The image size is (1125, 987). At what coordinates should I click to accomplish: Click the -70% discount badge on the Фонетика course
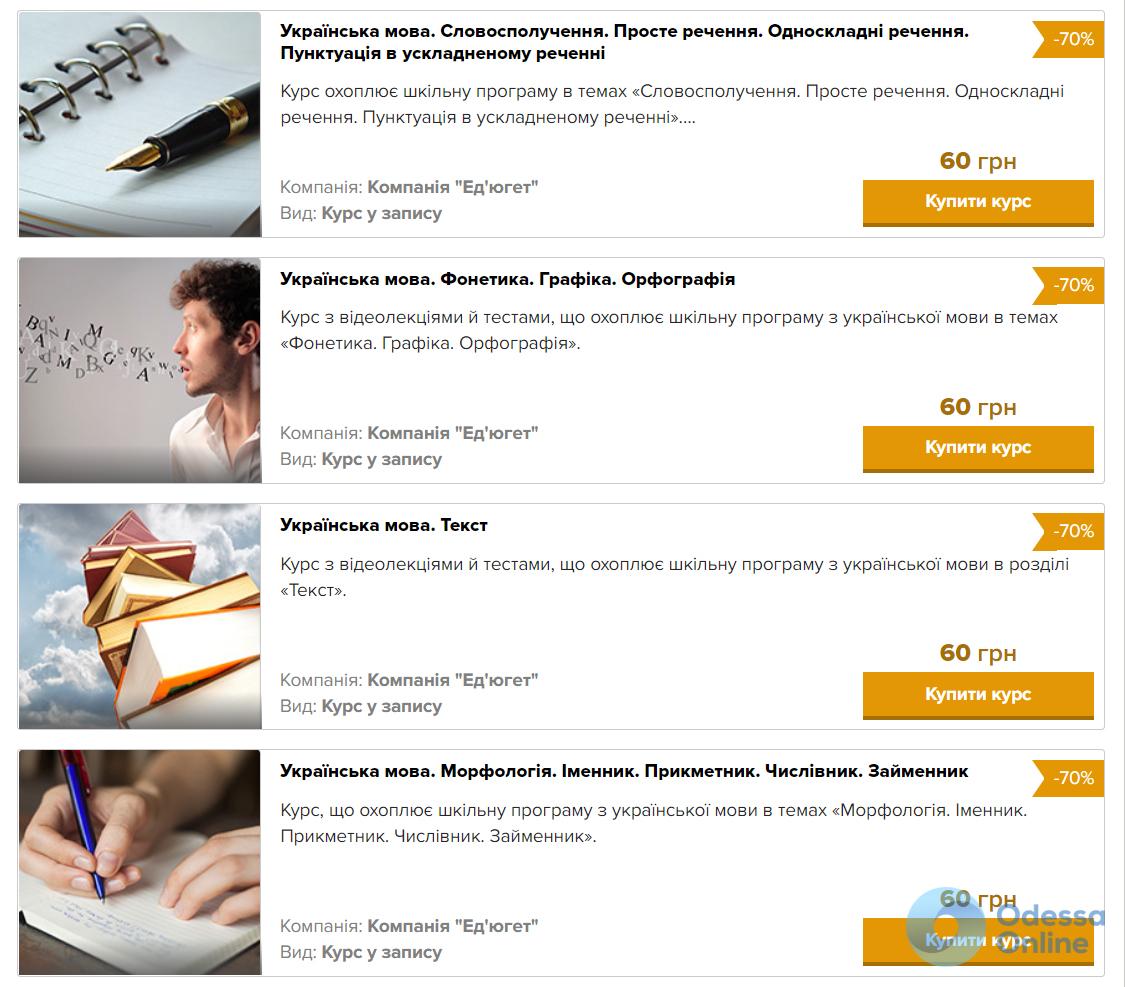(1068, 285)
